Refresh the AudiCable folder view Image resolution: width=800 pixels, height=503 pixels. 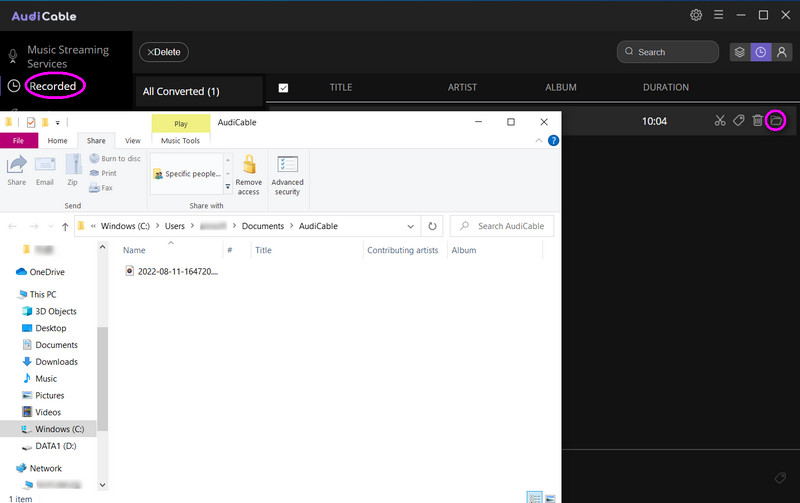tap(432, 226)
